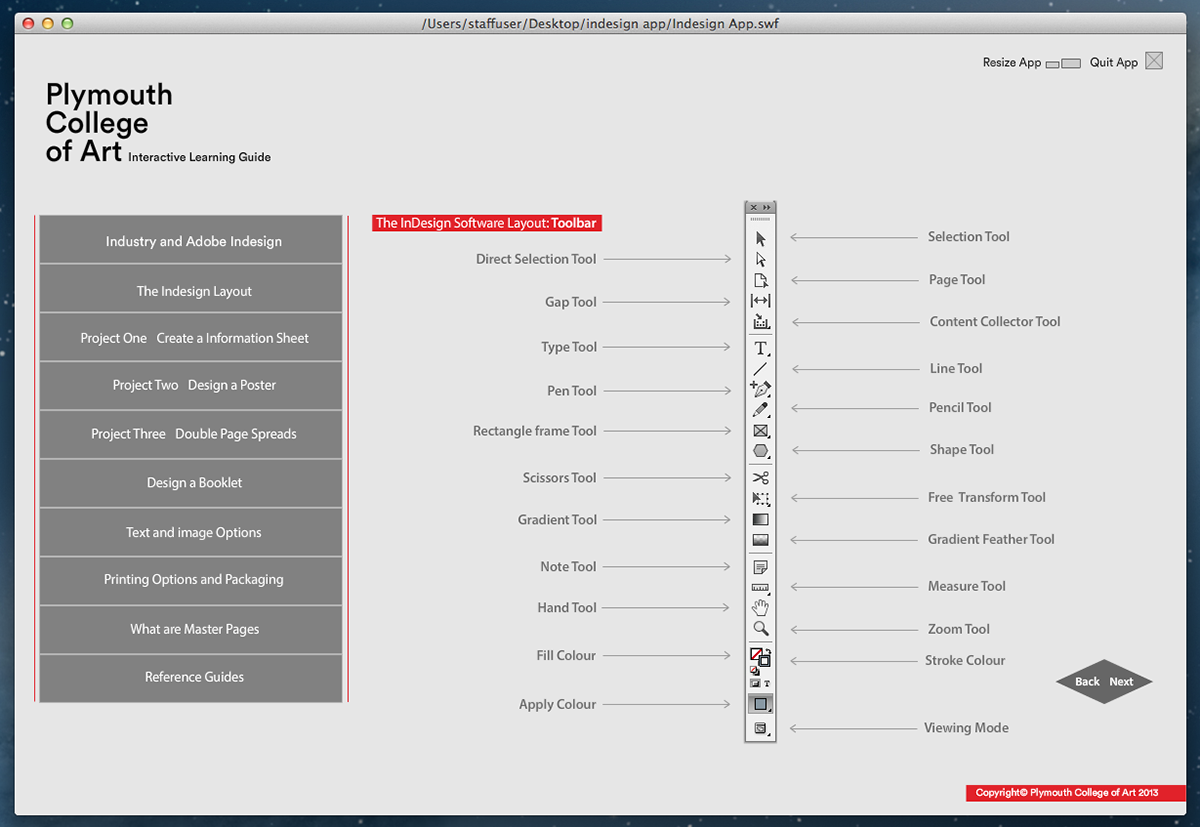1200x827 pixels.
Task: Select the Line tool icon
Action: coord(761,369)
